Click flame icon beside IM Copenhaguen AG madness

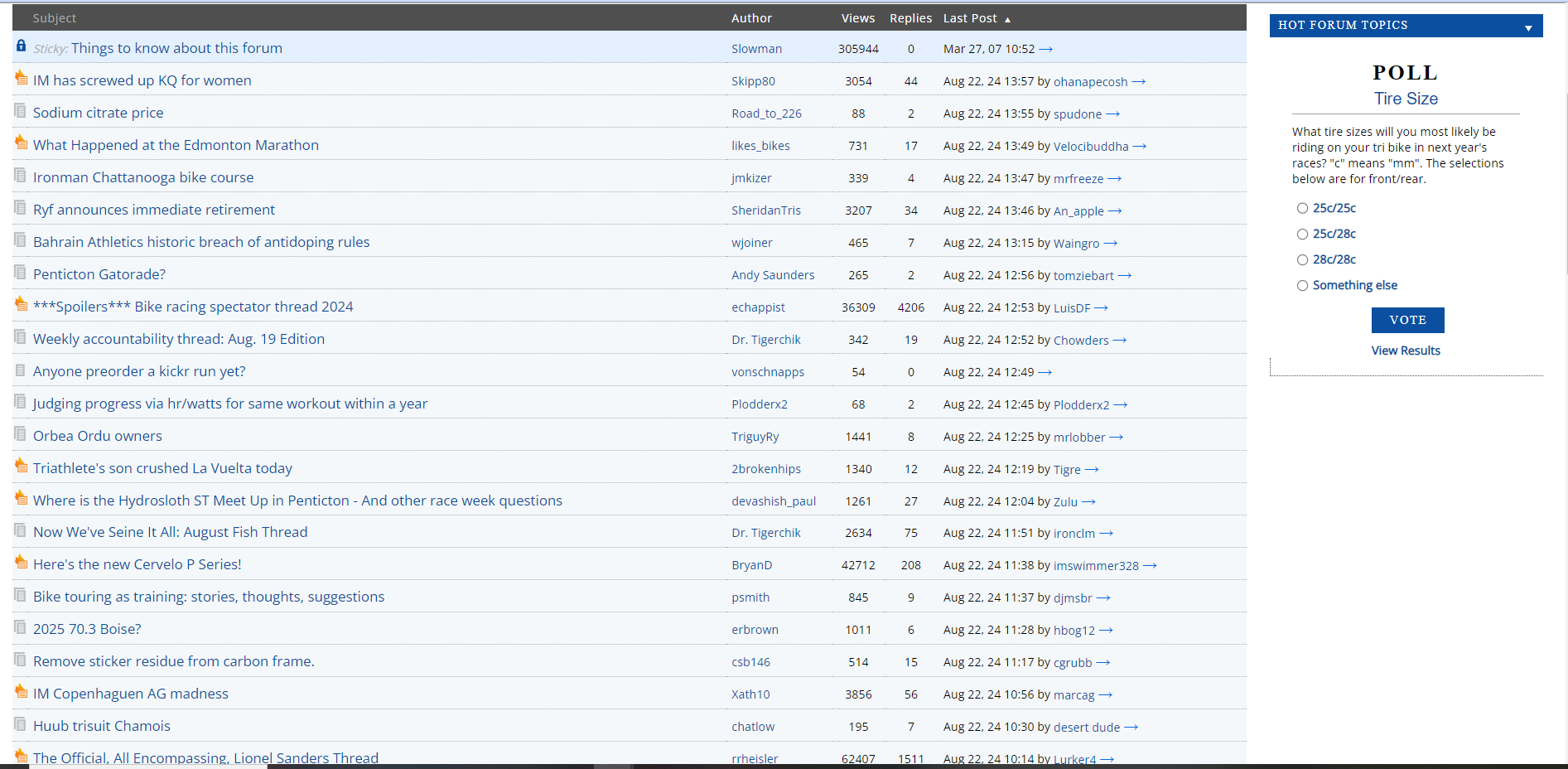21,691
